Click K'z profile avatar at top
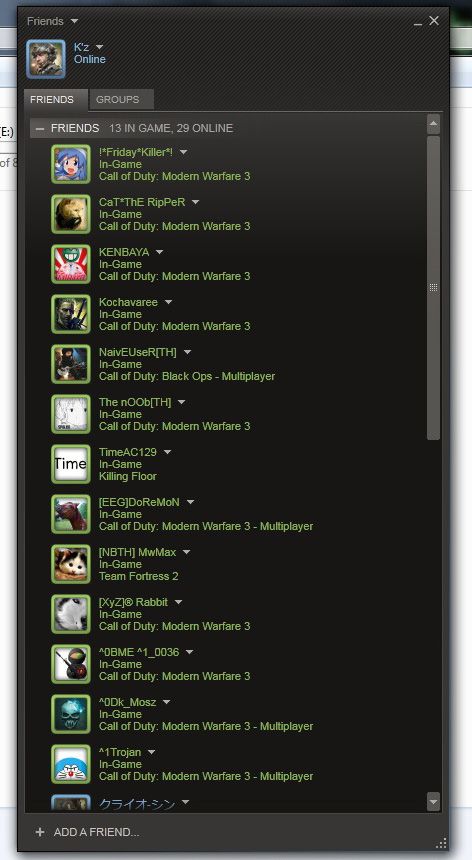 pos(46,59)
